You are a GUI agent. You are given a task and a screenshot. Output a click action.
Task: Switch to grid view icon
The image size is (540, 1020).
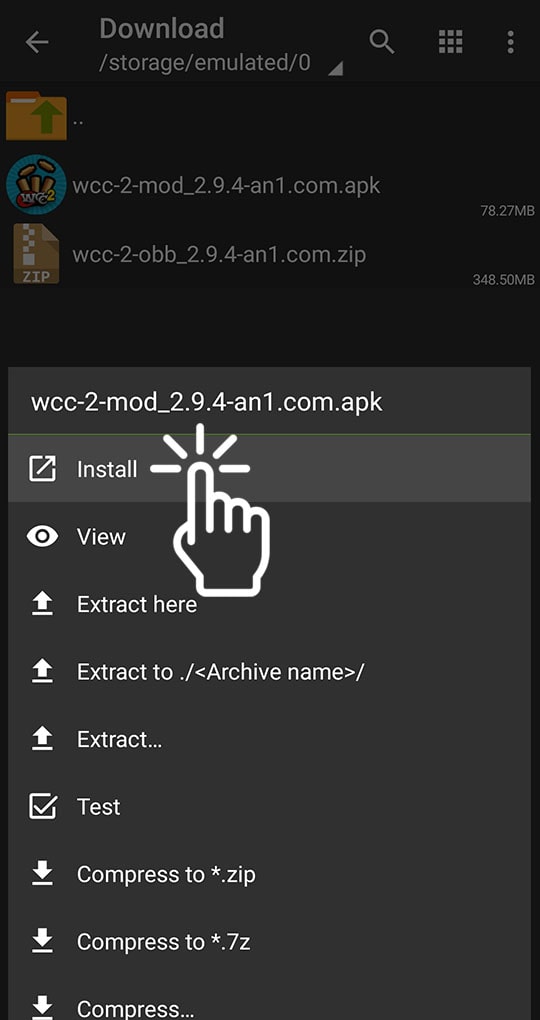[450, 42]
